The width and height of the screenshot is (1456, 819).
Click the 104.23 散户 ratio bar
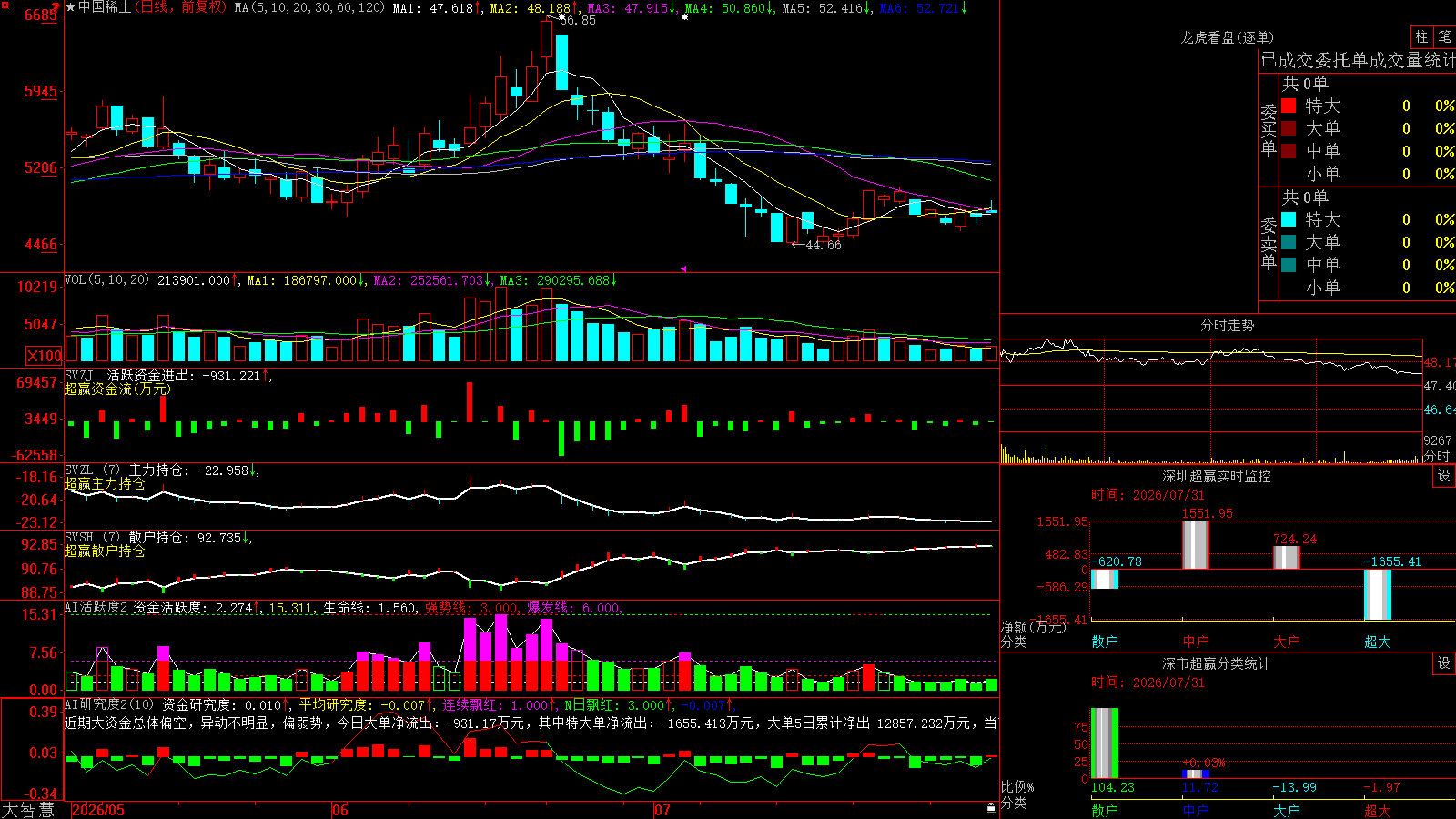[x=1105, y=743]
